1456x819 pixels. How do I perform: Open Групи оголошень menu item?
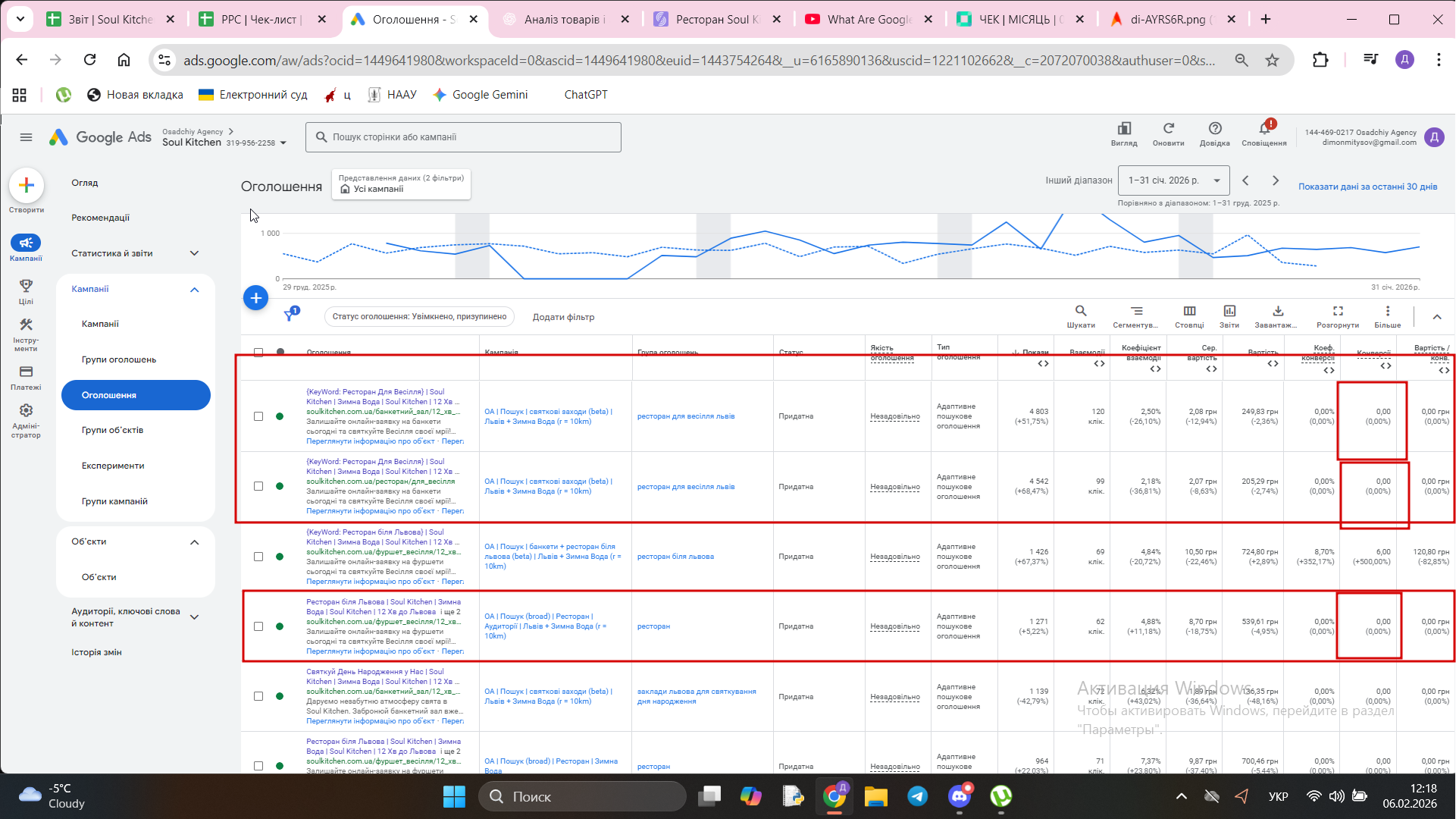(x=119, y=359)
